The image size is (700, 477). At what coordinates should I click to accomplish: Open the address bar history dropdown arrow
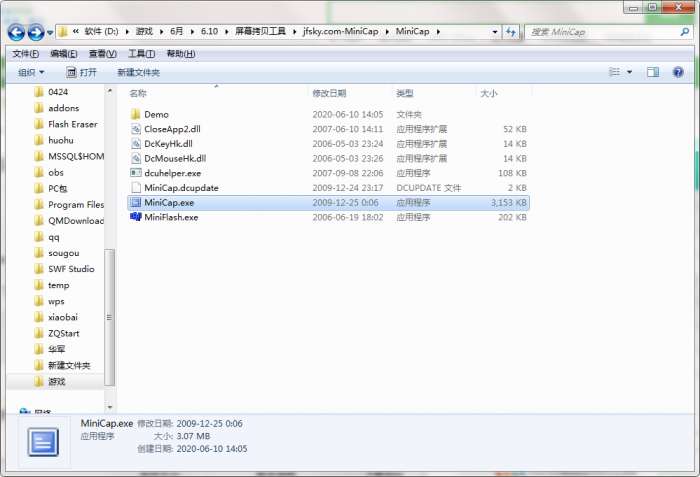click(x=495, y=32)
